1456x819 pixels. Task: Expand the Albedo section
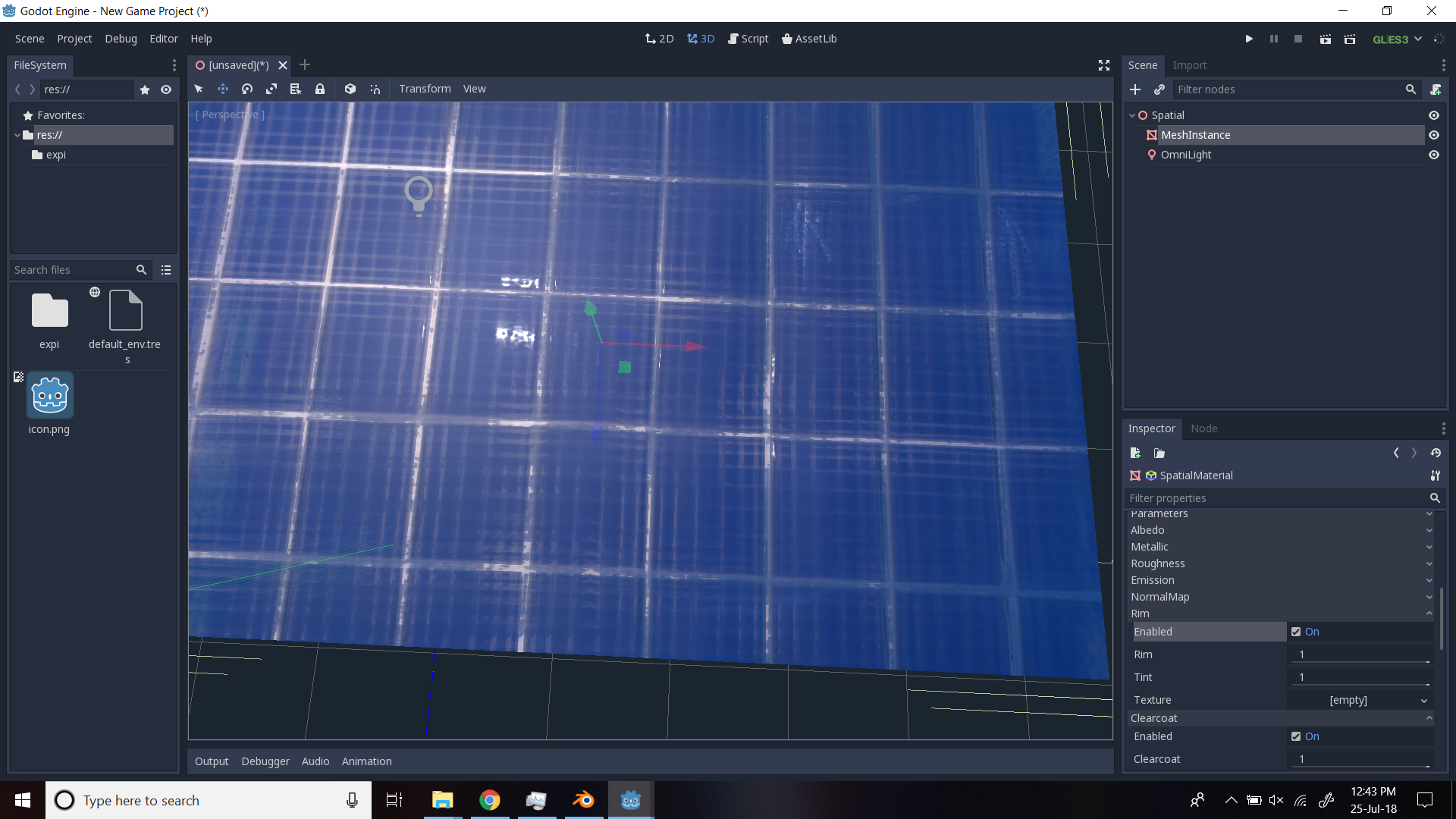click(1429, 530)
